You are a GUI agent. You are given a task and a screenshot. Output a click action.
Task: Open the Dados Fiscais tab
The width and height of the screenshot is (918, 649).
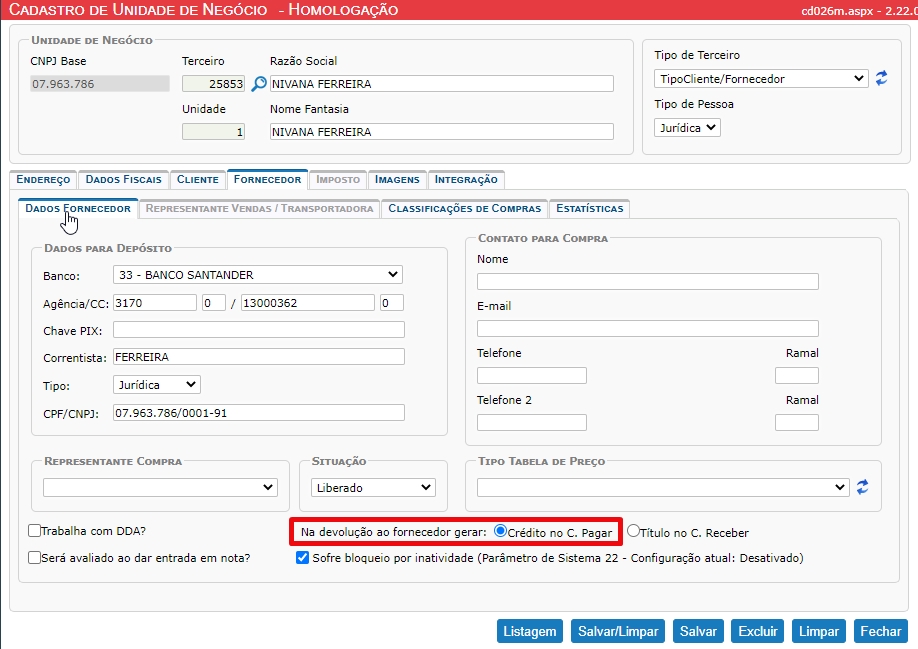coord(124,180)
